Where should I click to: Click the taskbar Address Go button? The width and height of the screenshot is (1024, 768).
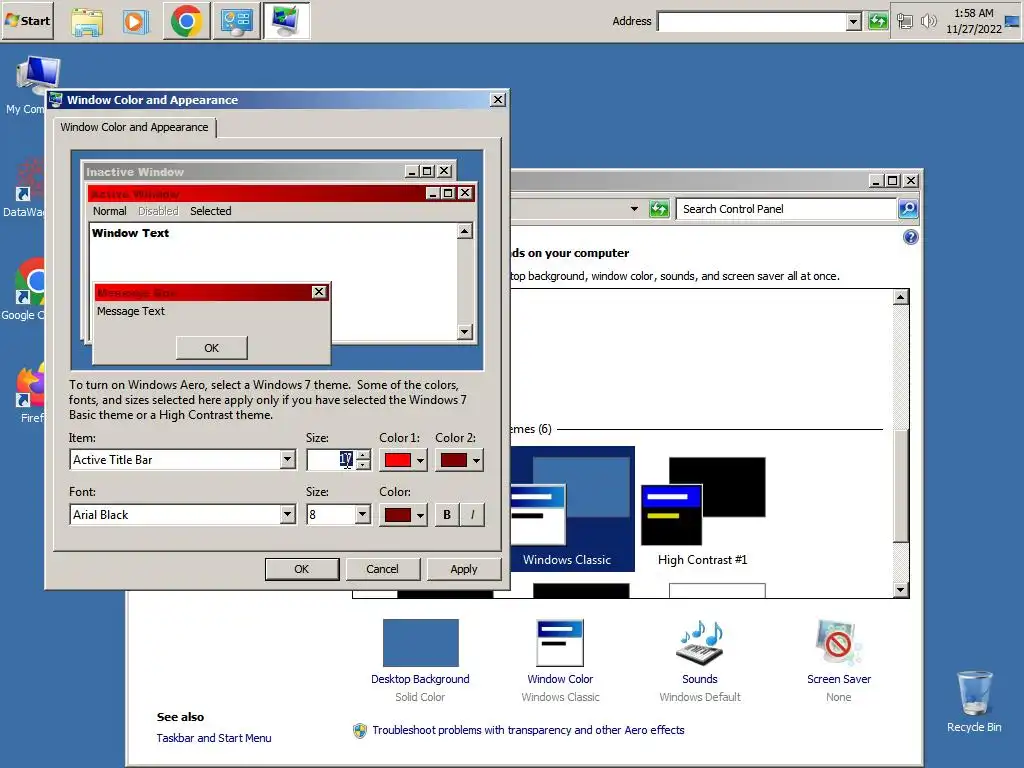tap(878, 22)
